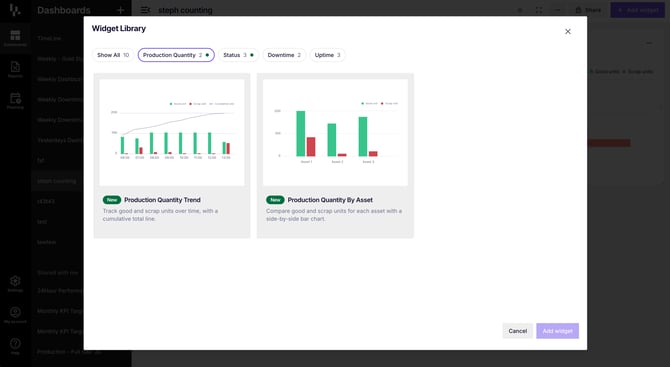Image resolution: width=670 pixels, height=367 pixels.
Task: Select the Downtime filter tab
Action: 284,55
